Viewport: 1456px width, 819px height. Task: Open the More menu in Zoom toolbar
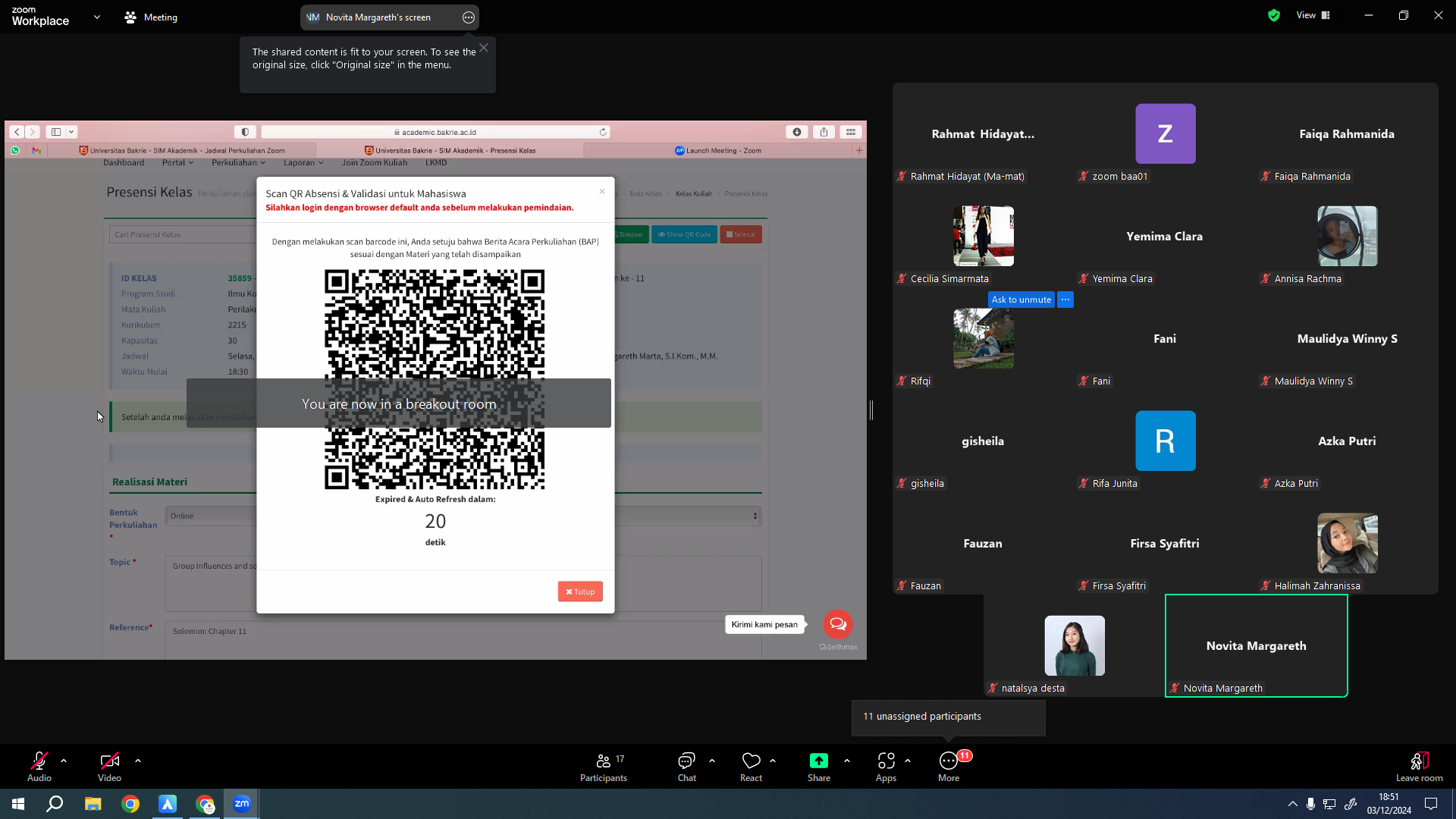coord(949,766)
